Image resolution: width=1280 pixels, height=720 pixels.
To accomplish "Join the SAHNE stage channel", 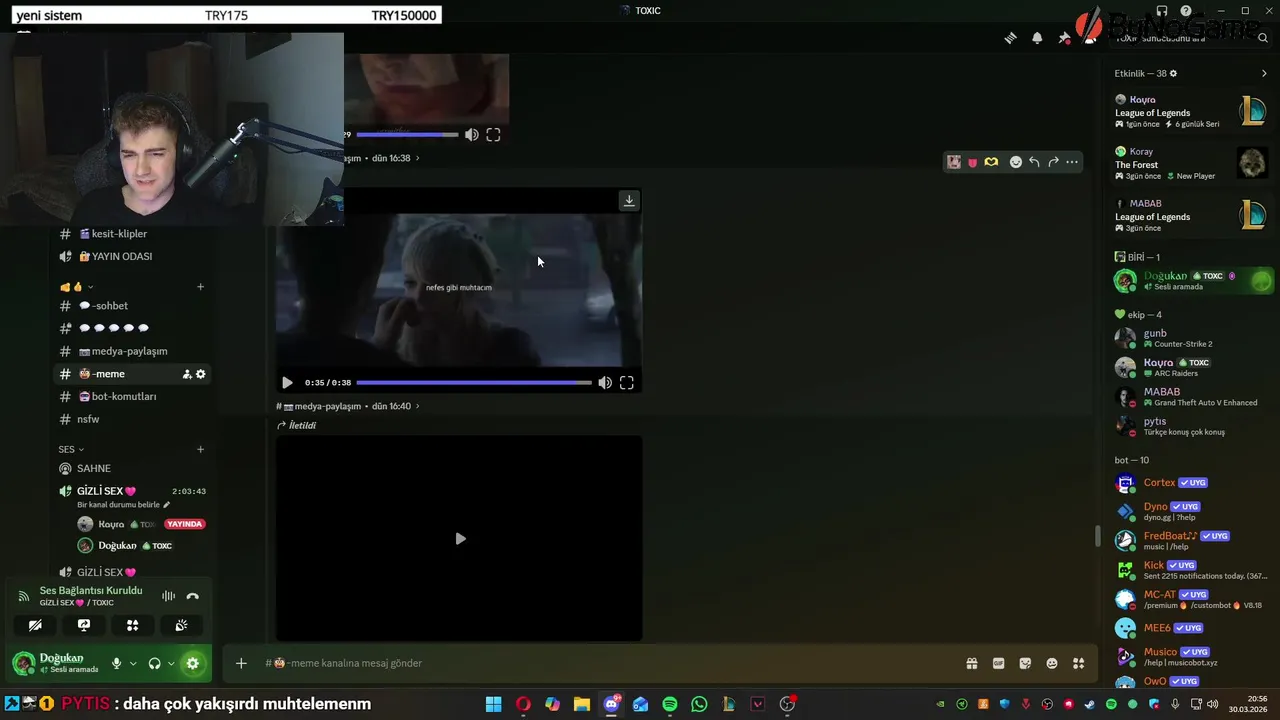I will pos(133,468).
